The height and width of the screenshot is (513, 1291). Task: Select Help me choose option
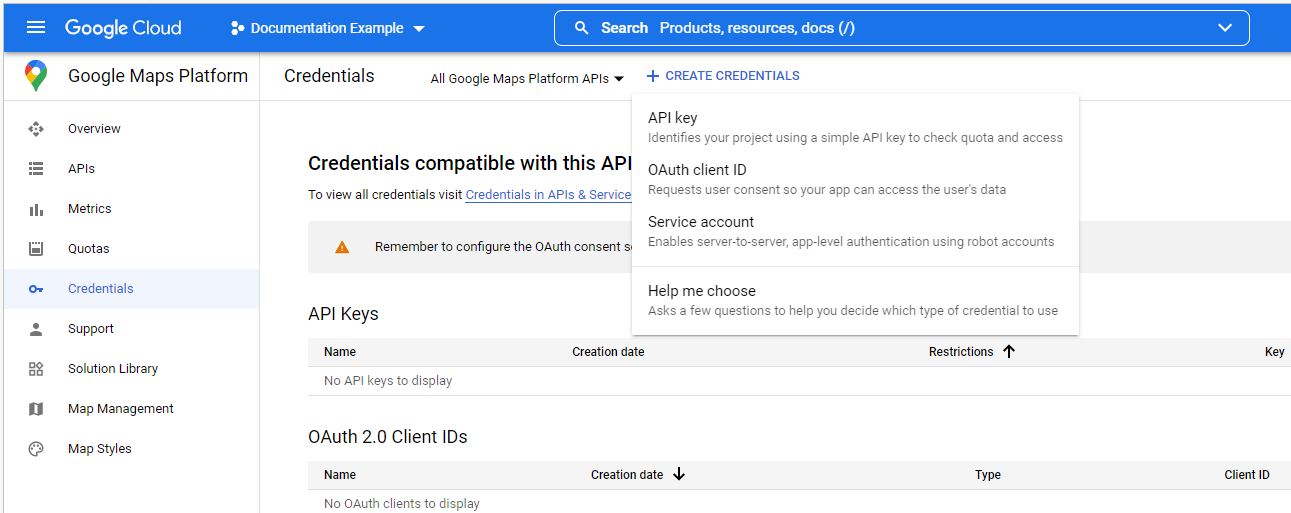click(855, 300)
